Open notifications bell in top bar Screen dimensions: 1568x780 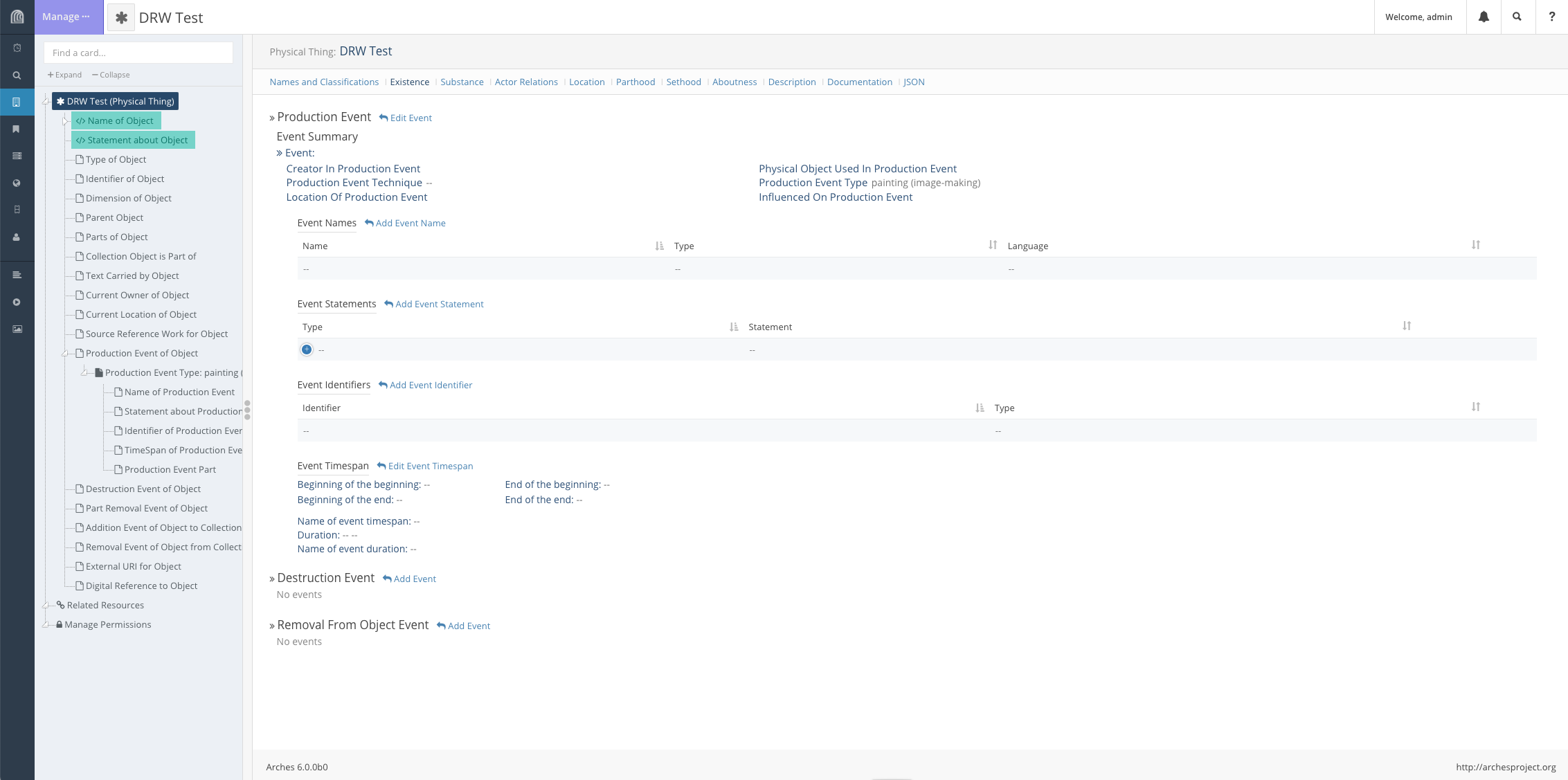1483,16
